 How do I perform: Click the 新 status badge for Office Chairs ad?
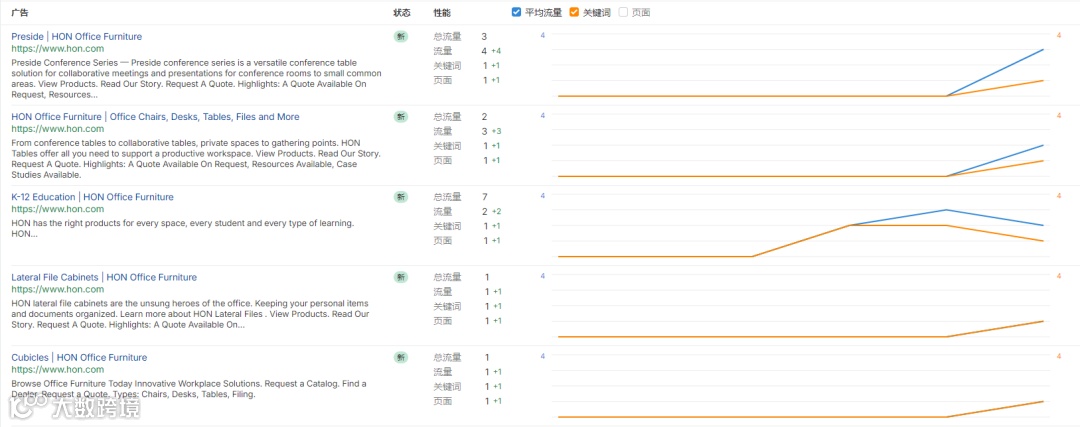401,117
